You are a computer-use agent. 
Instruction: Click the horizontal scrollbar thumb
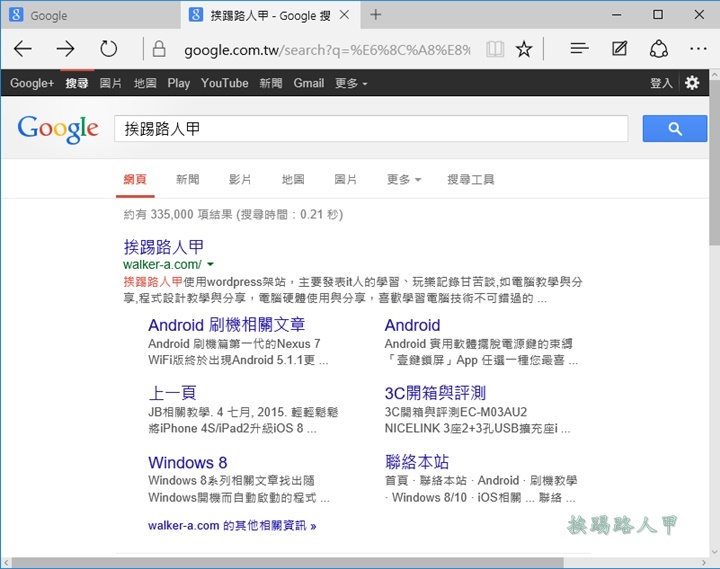(287, 563)
